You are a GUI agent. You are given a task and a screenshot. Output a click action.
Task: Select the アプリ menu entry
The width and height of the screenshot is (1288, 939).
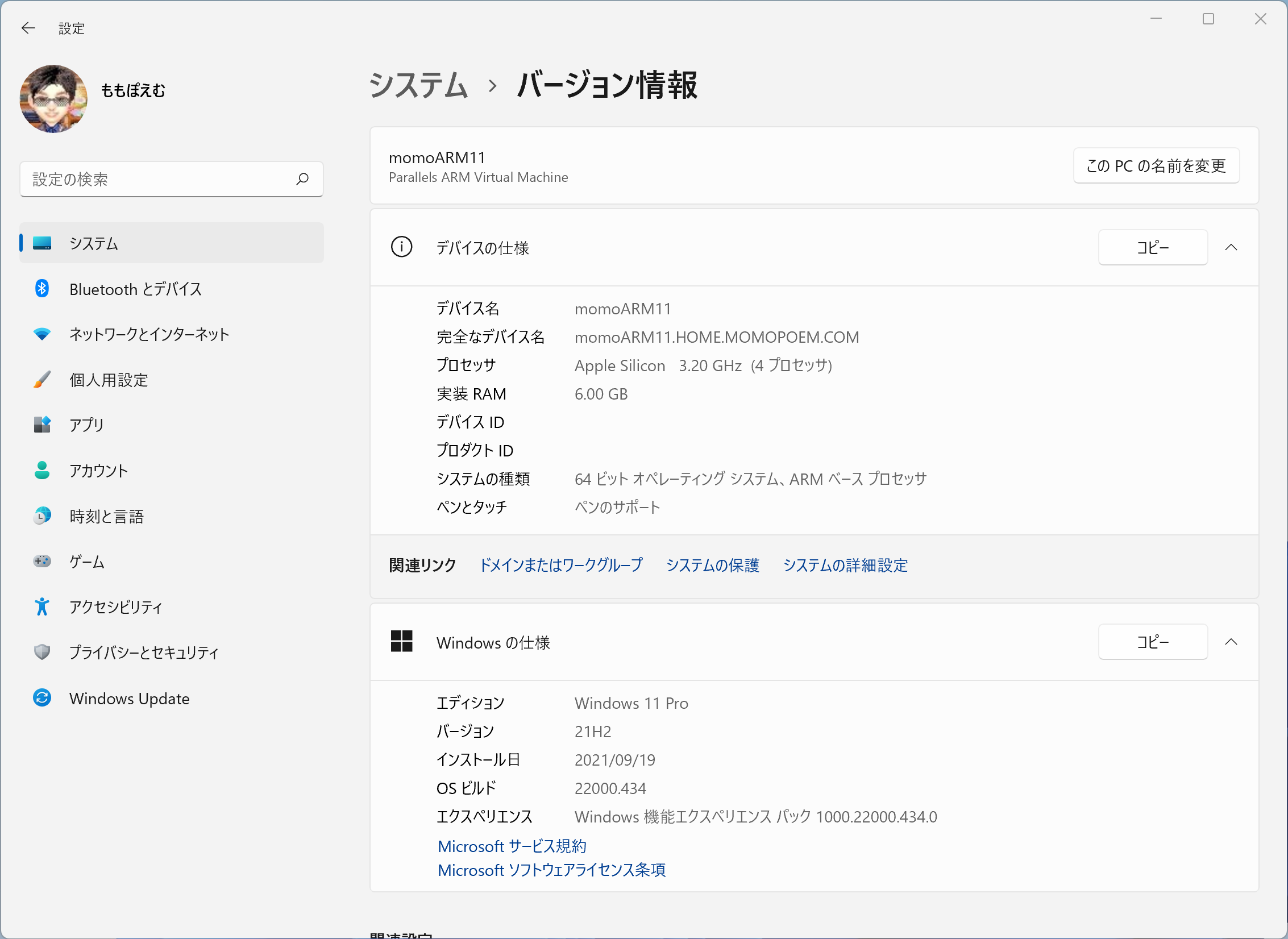[x=171, y=425]
